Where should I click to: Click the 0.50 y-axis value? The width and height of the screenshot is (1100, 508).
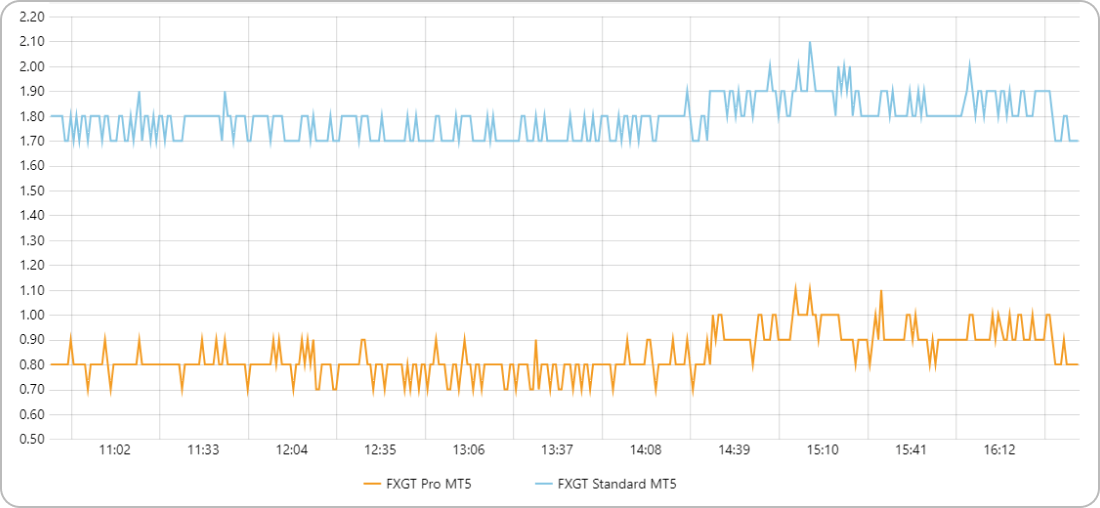pyautogui.click(x=33, y=439)
